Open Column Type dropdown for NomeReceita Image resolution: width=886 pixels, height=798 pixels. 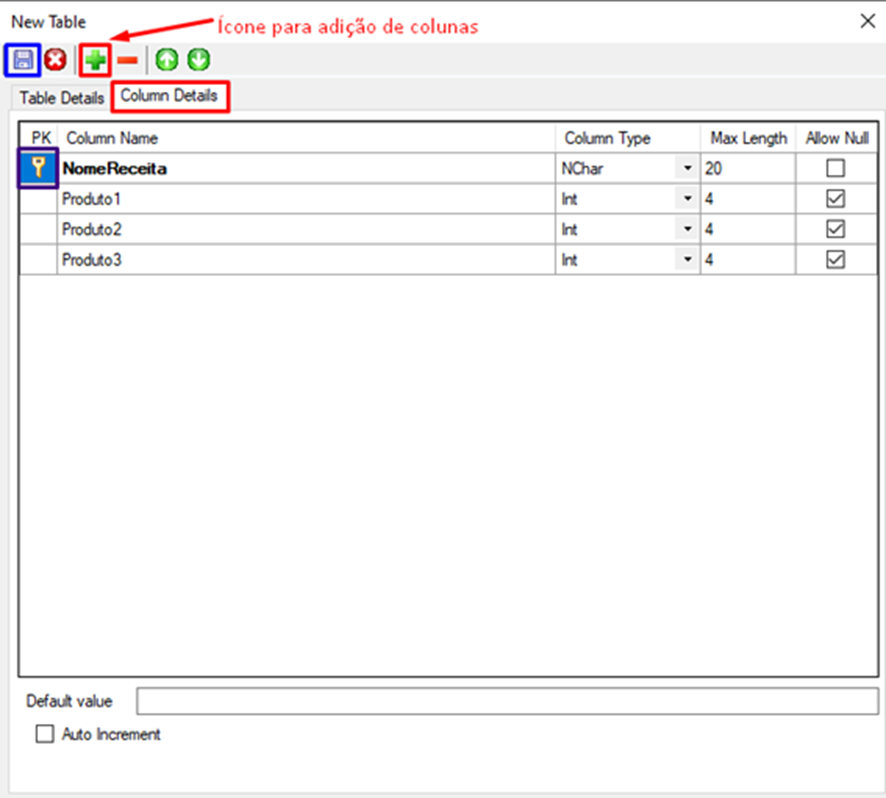click(x=687, y=169)
